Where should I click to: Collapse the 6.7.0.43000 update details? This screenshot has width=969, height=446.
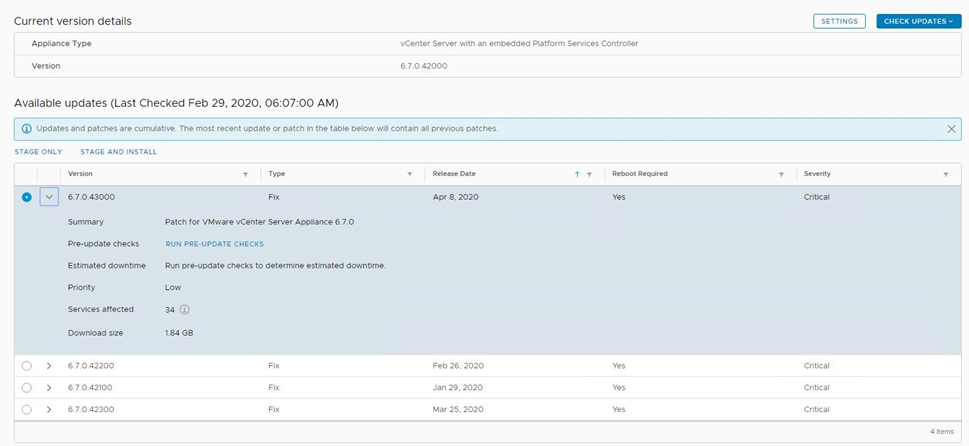(x=49, y=197)
